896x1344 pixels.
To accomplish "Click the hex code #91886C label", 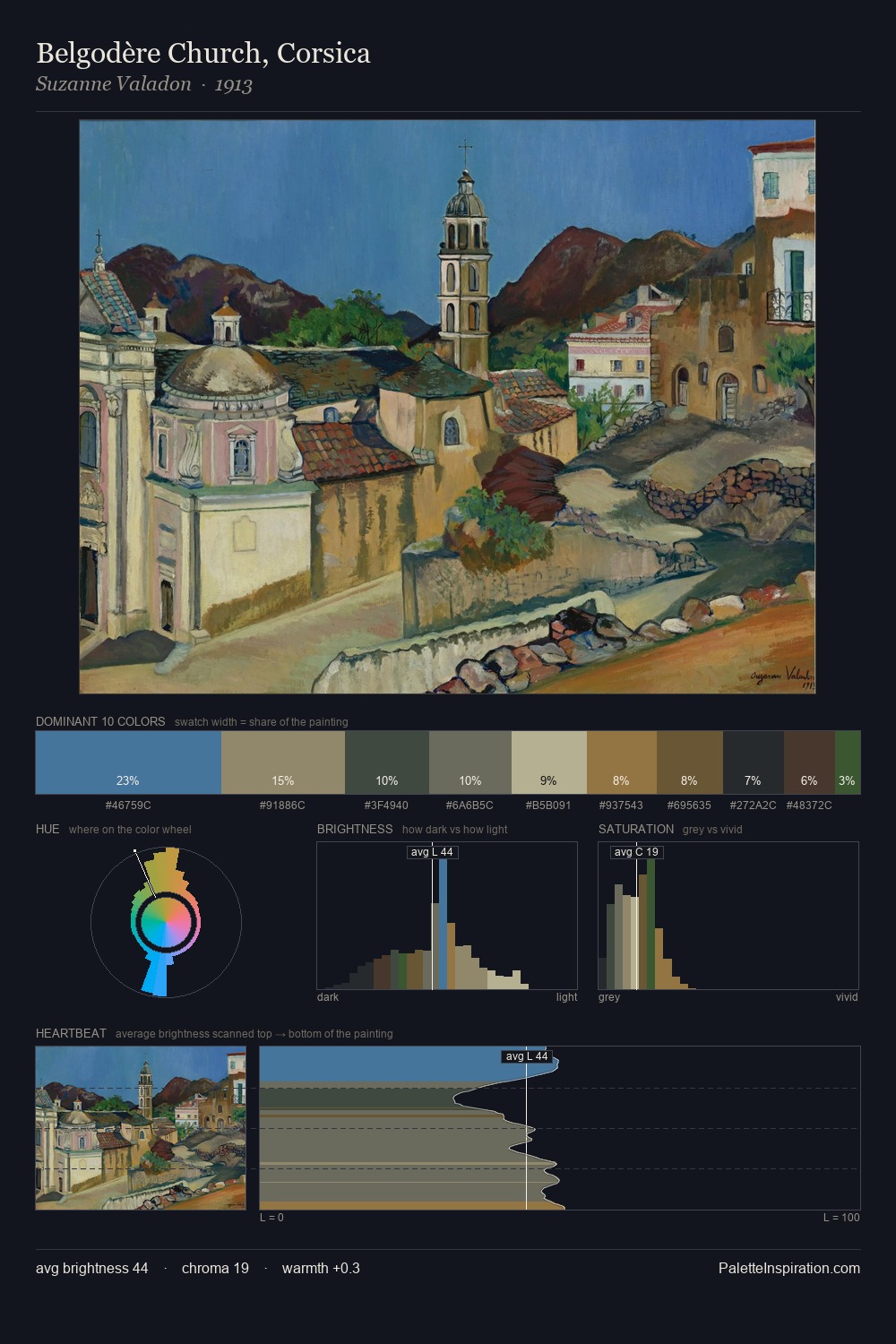I will point(282,806).
